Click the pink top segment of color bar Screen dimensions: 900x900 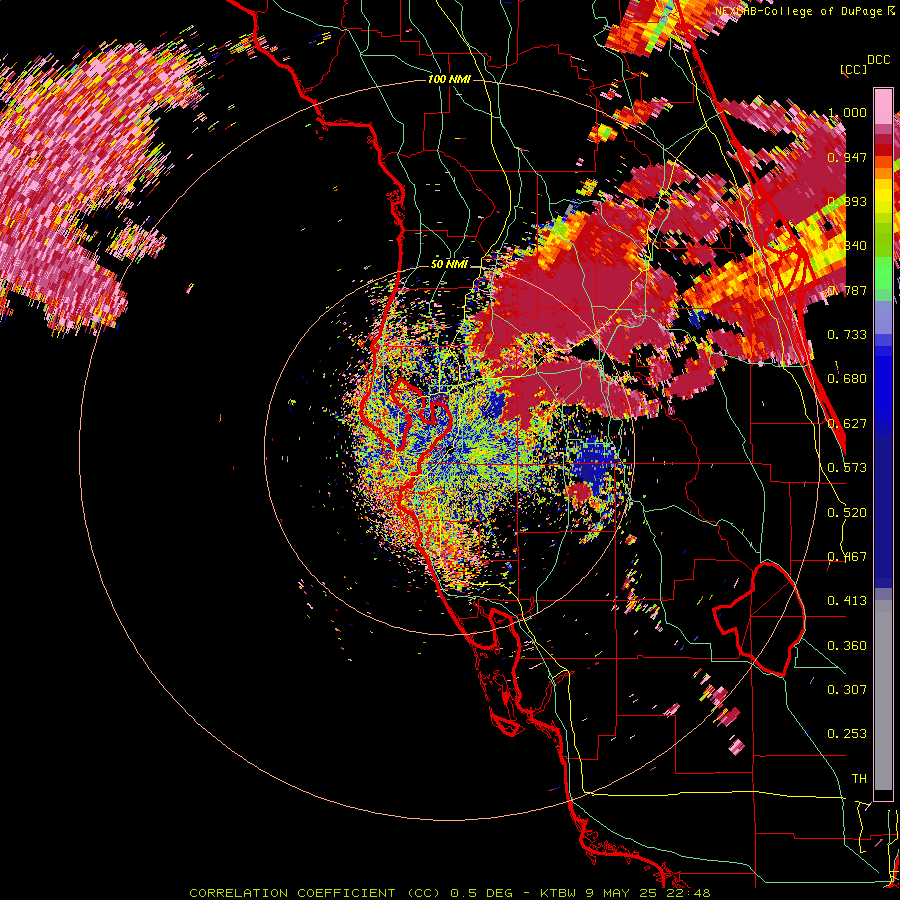[883, 107]
